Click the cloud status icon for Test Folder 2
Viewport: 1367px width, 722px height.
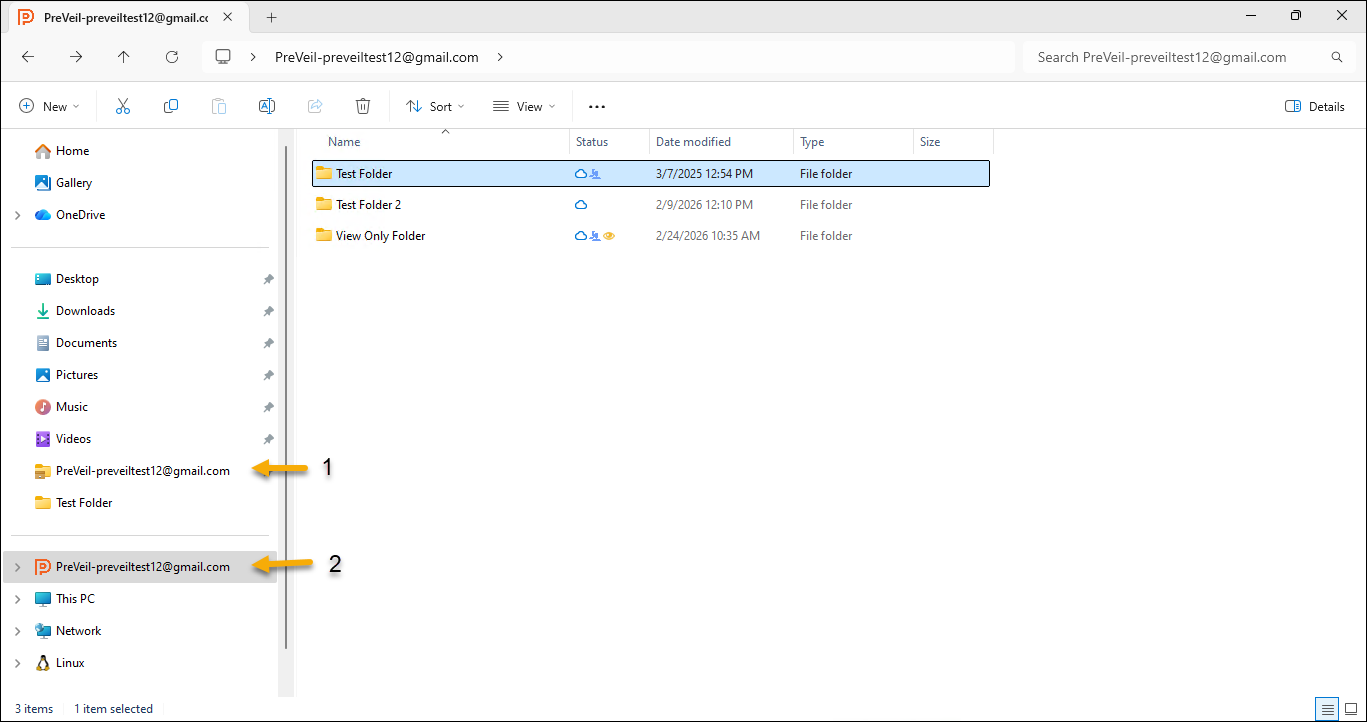click(x=581, y=205)
